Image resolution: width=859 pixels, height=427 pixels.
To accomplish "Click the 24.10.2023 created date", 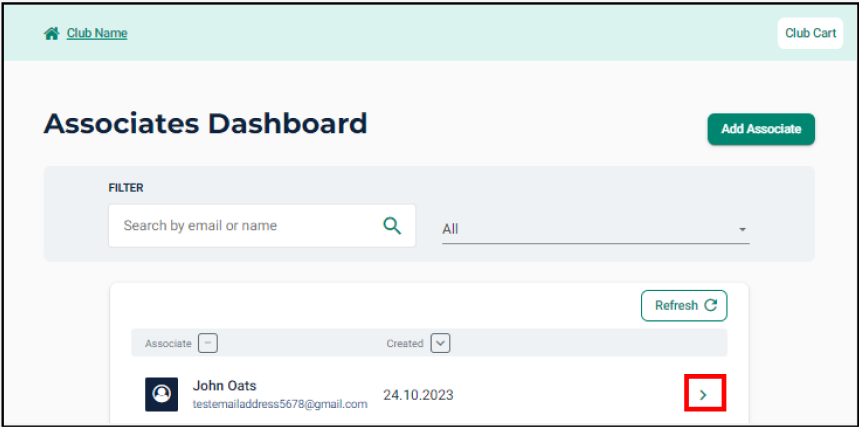I will click(x=418, y=395).
